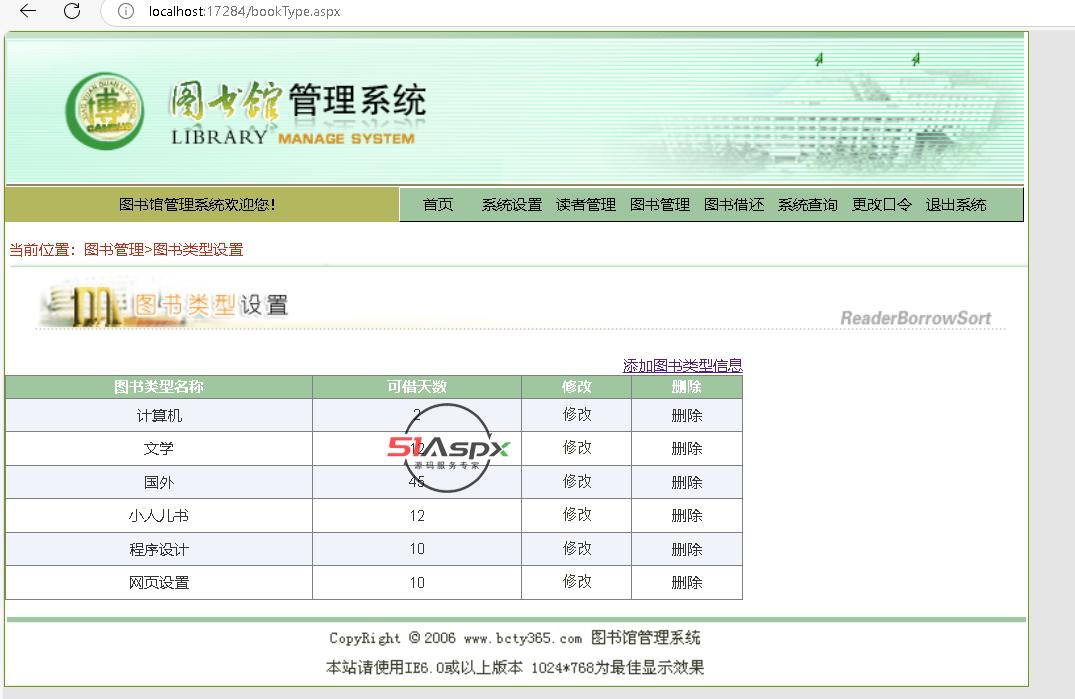Click the 添加图书类型信息 link
This screenshot has height=699, width=1075.
pos(682,366)
